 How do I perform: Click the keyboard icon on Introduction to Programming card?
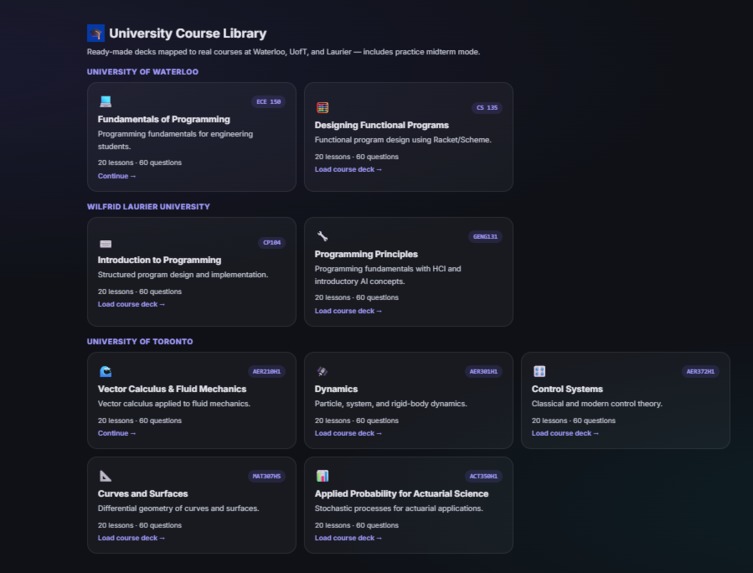click(106, 244)
